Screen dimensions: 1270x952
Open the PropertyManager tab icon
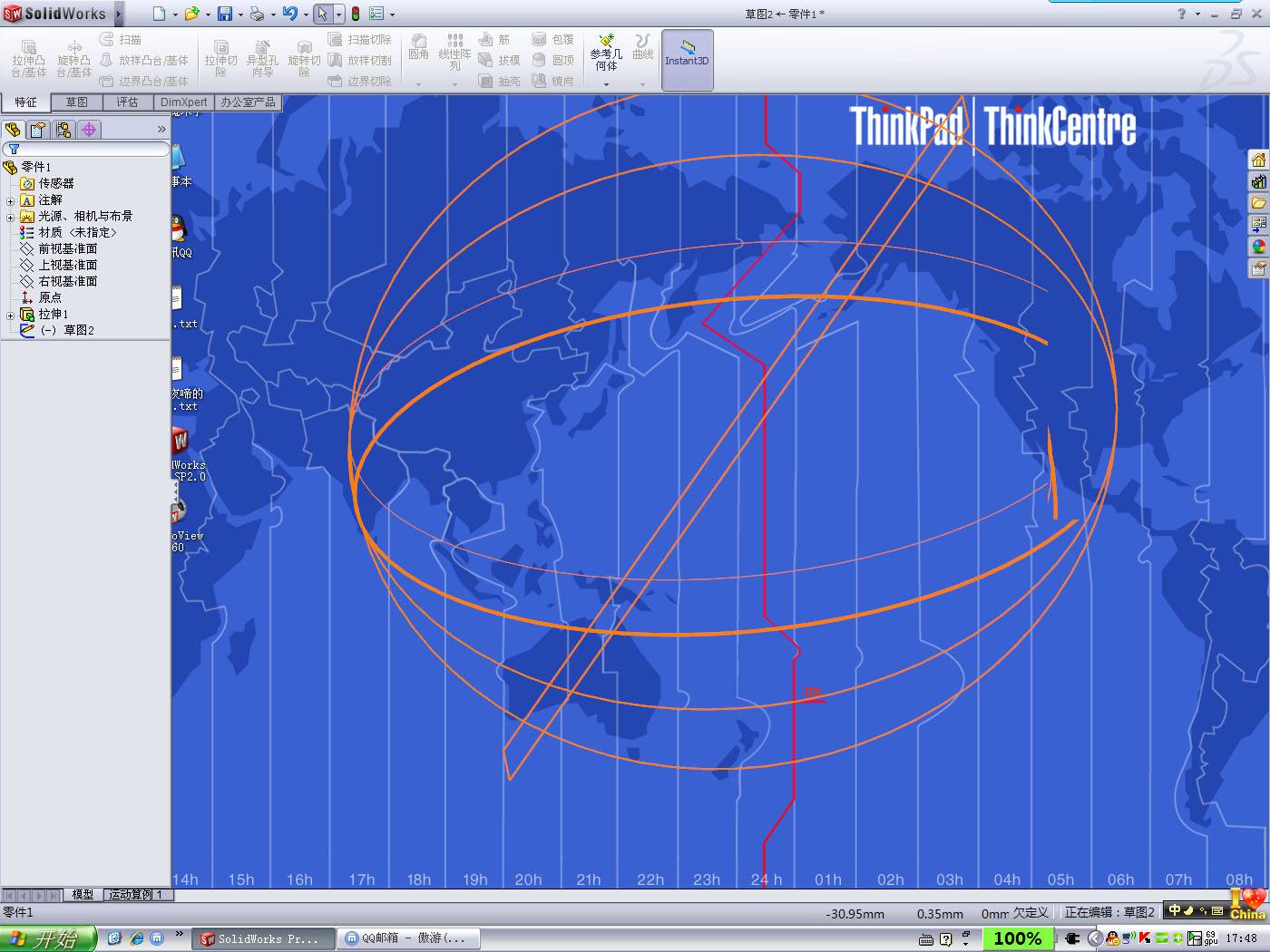click(x=38, y=130)
